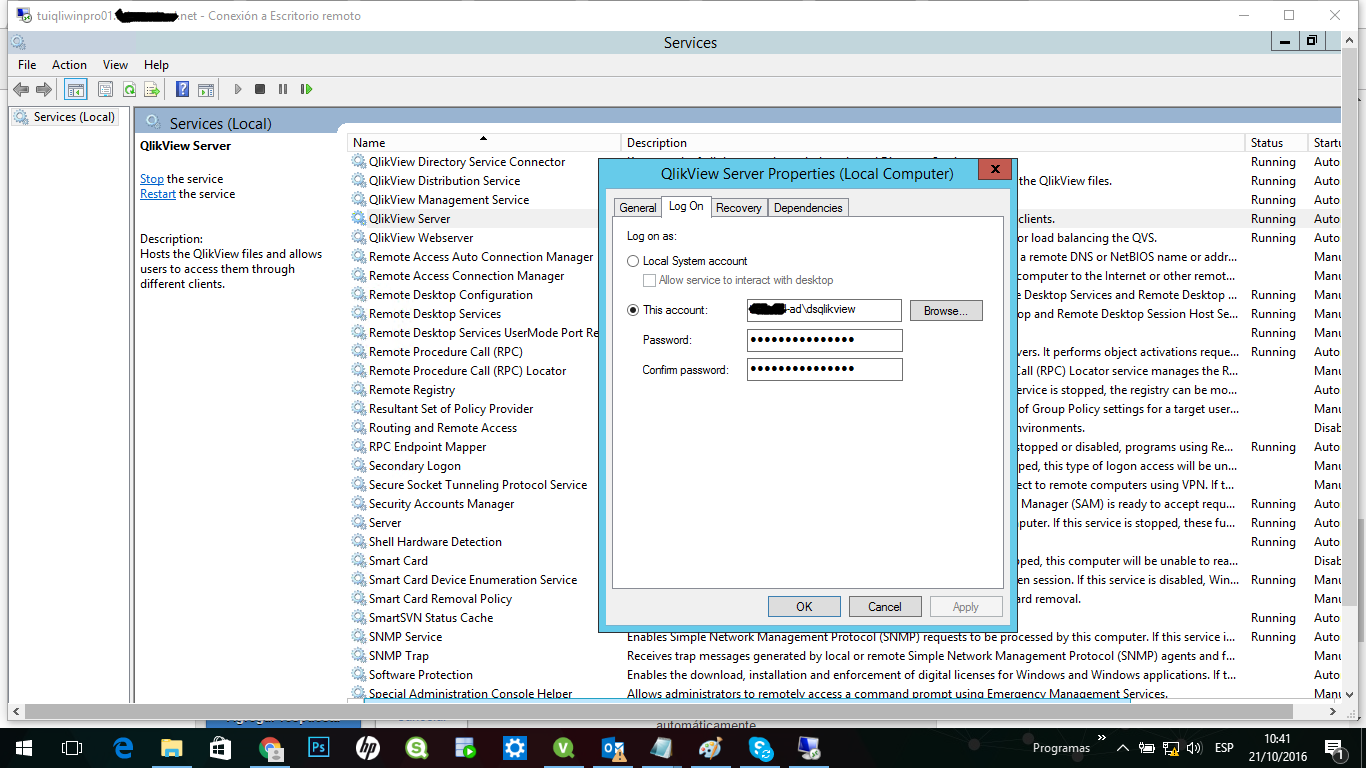Expand Programas toolbar overflow chevron
The height and width of the screenshot is (768, 1366).
tap(1102, 740)
